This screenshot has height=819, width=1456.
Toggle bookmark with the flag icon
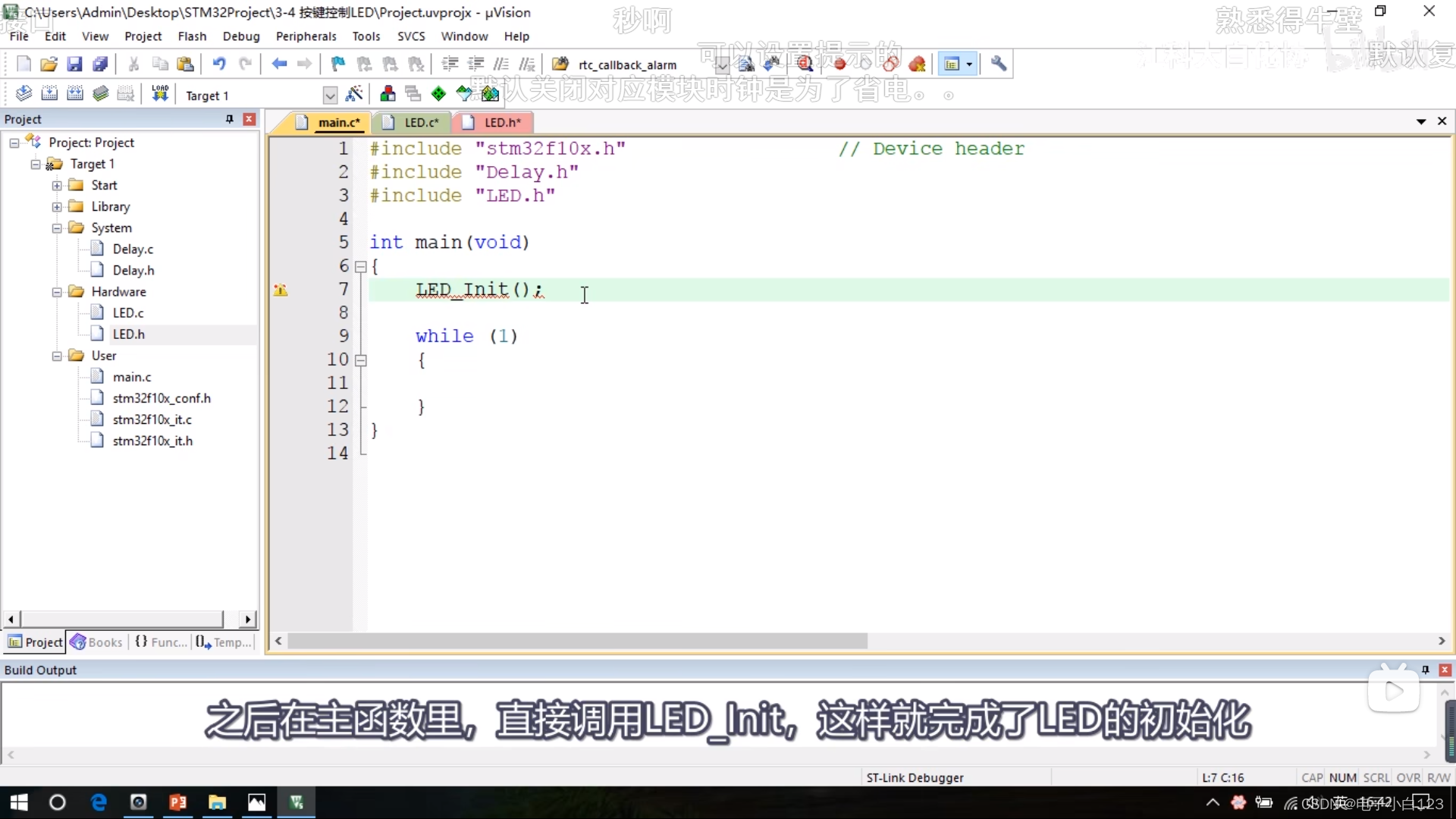tap(338, 64)
